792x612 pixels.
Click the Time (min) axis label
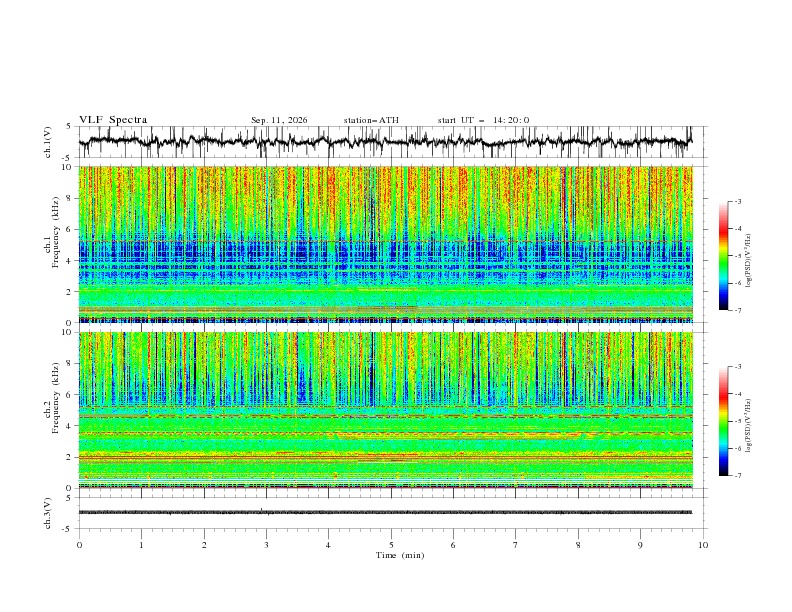pos(400,555)
